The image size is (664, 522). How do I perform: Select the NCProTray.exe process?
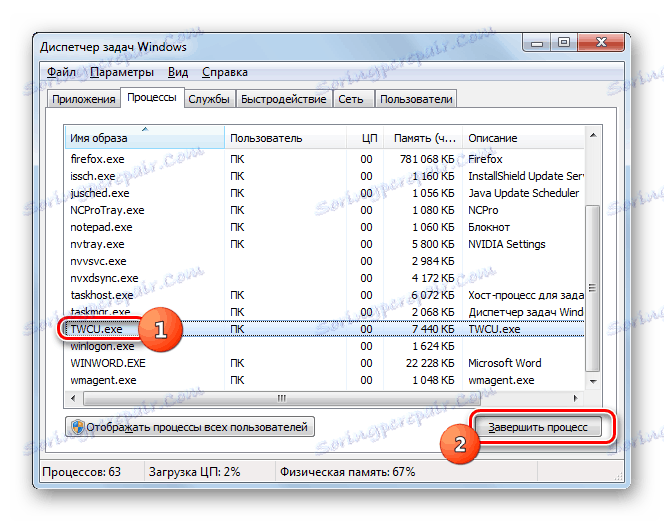click(324, 210)
